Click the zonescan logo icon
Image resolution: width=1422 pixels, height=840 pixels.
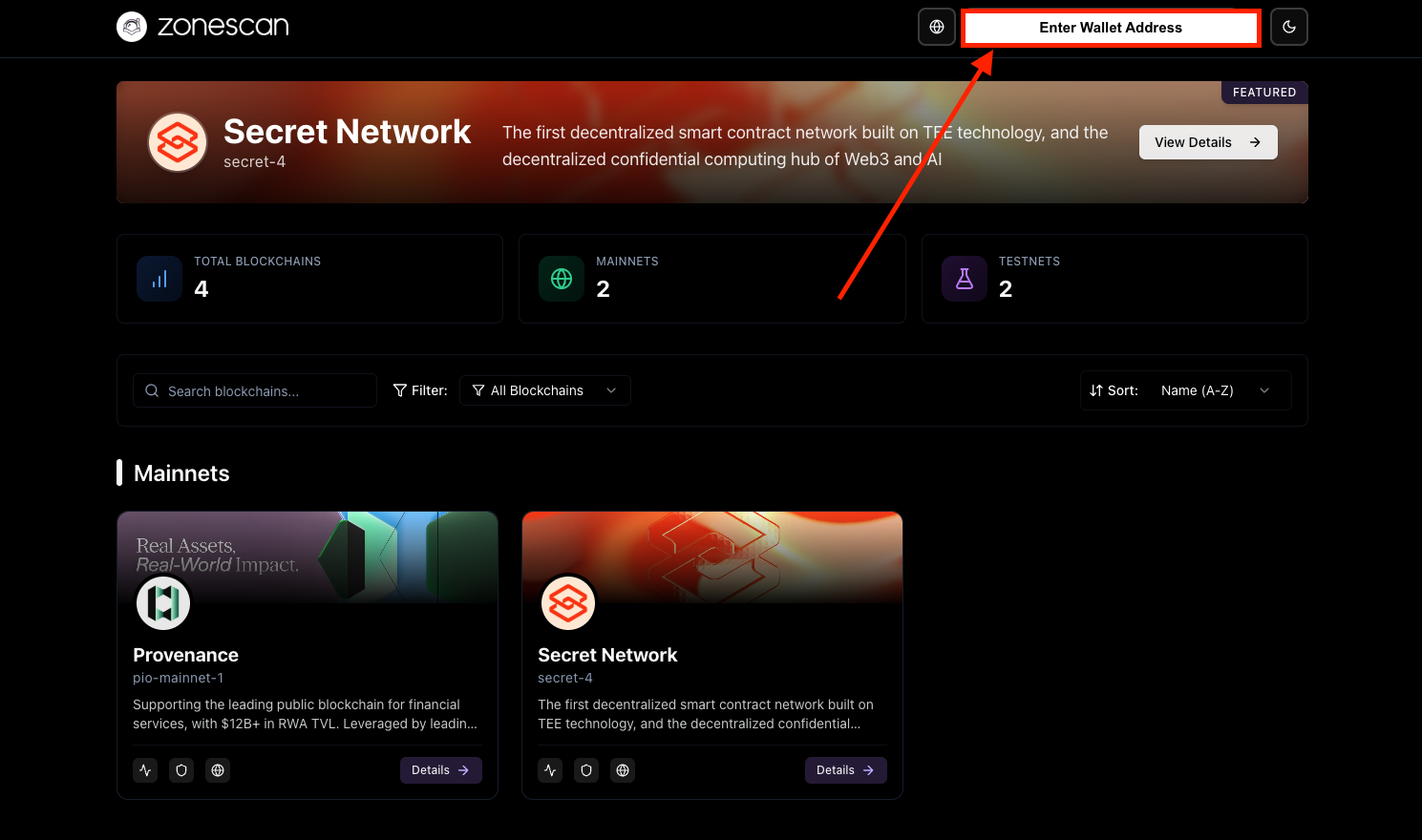click(132, 27)
